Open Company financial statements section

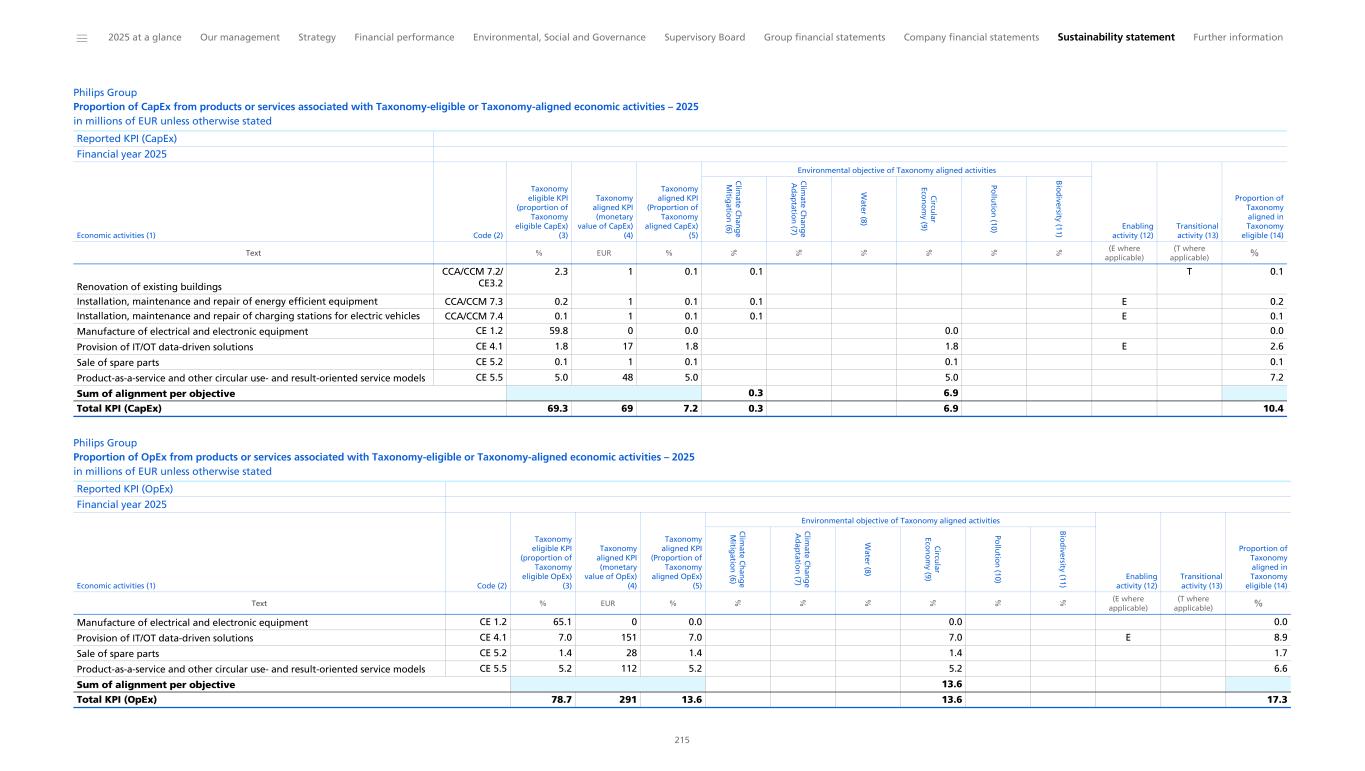tap(971, 38)
